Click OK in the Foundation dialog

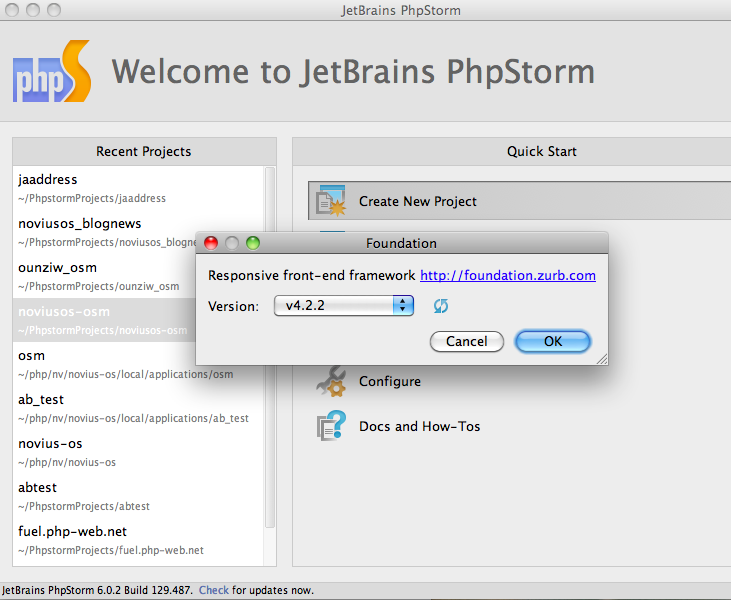[x=553, y=341]
